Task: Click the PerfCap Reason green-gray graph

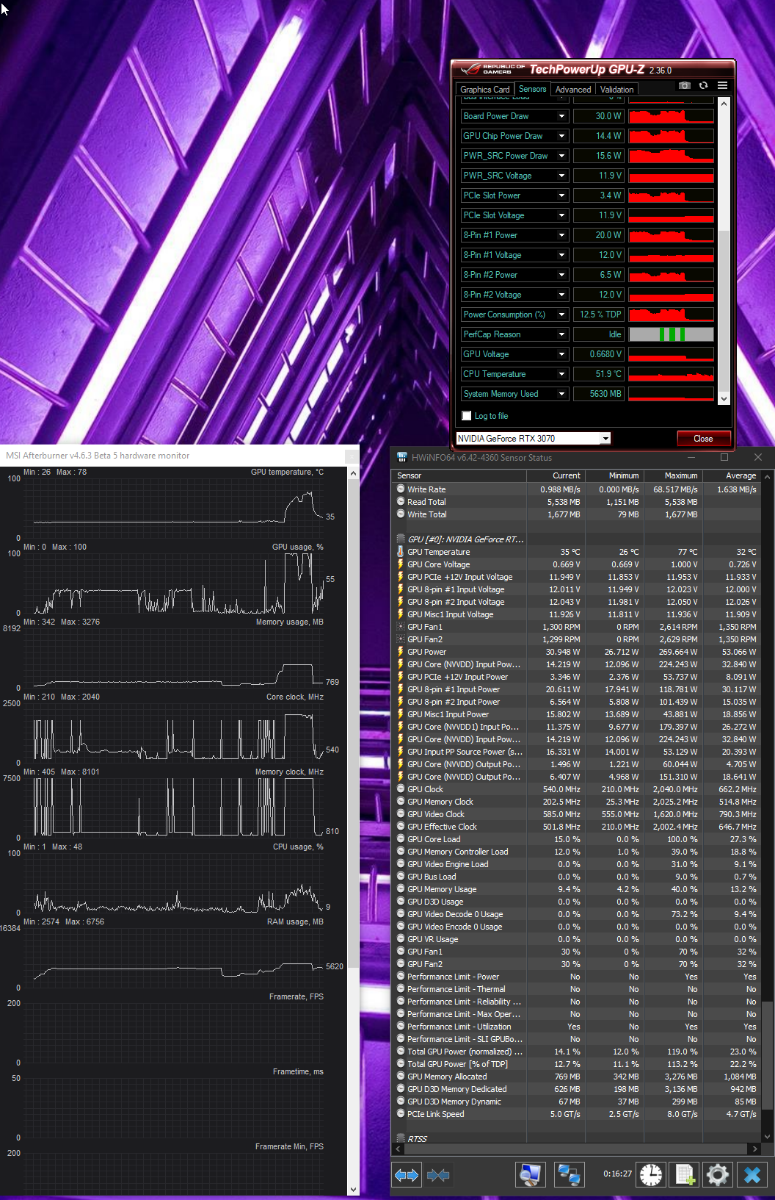Action: click(x=671, y=334)
